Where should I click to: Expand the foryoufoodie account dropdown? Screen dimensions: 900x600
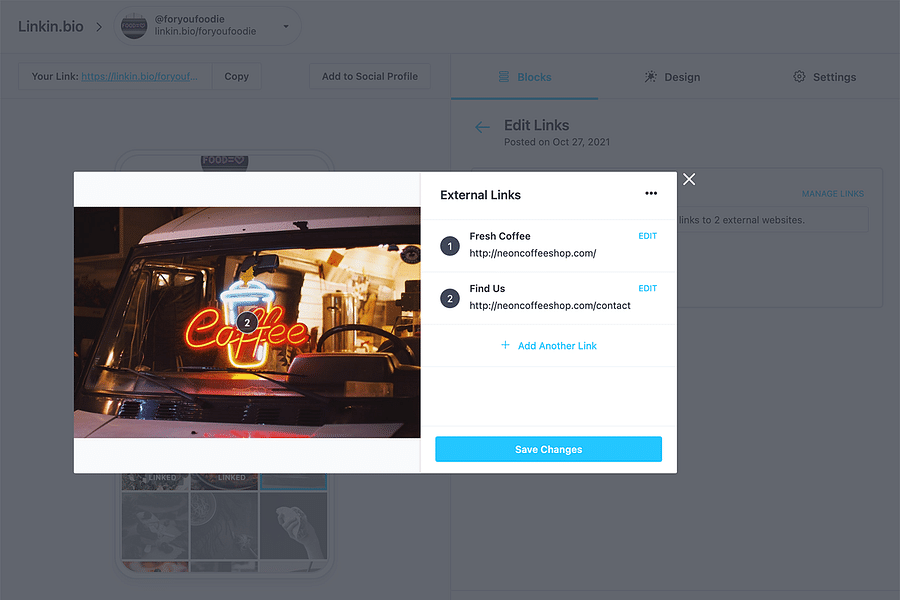pyautogui.click(x=284, y=24)
